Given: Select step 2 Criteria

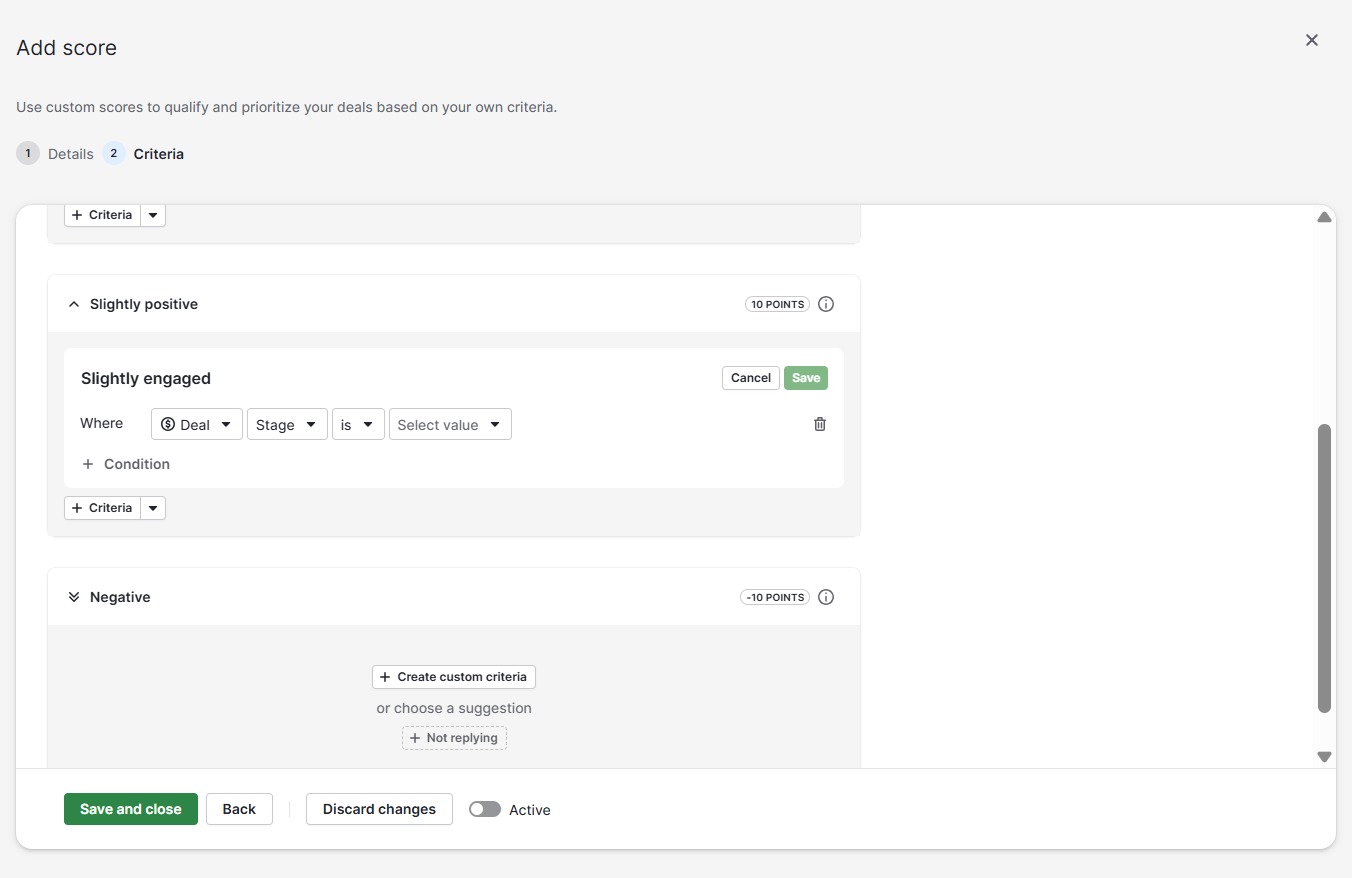Looking at the screenshot, I should (143, 154).
